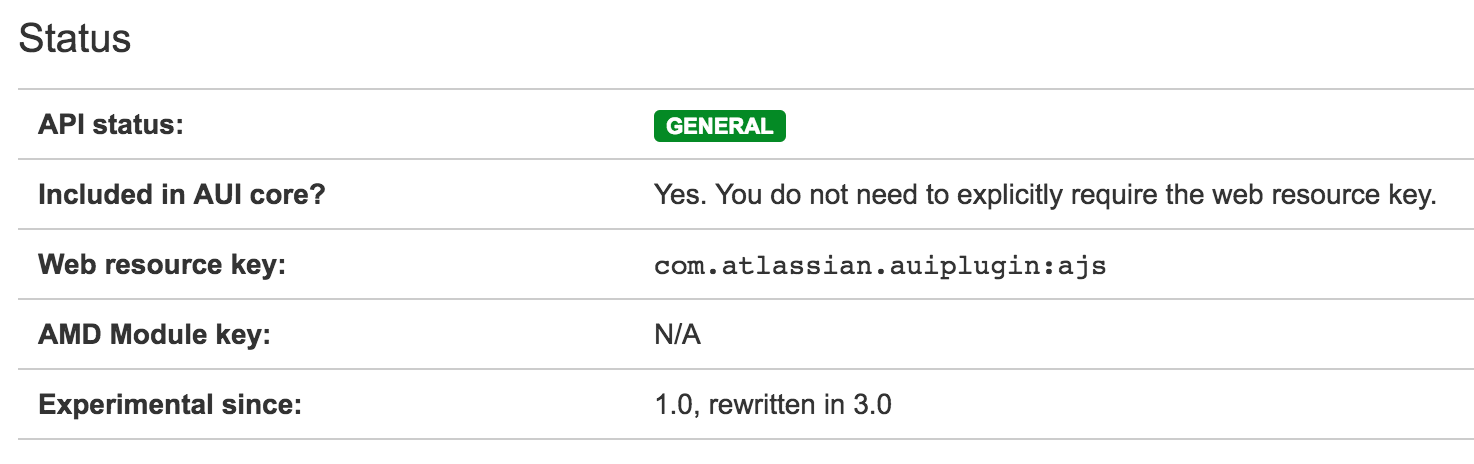Select the 'API status:' row label
Image resolution: width=1474 pixels, height=464 pixels.
click(111, 126)
